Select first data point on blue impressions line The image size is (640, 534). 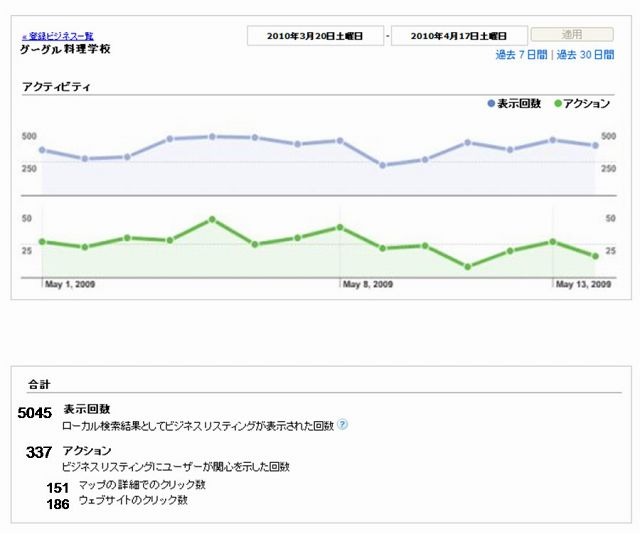[x=42, y=150]
